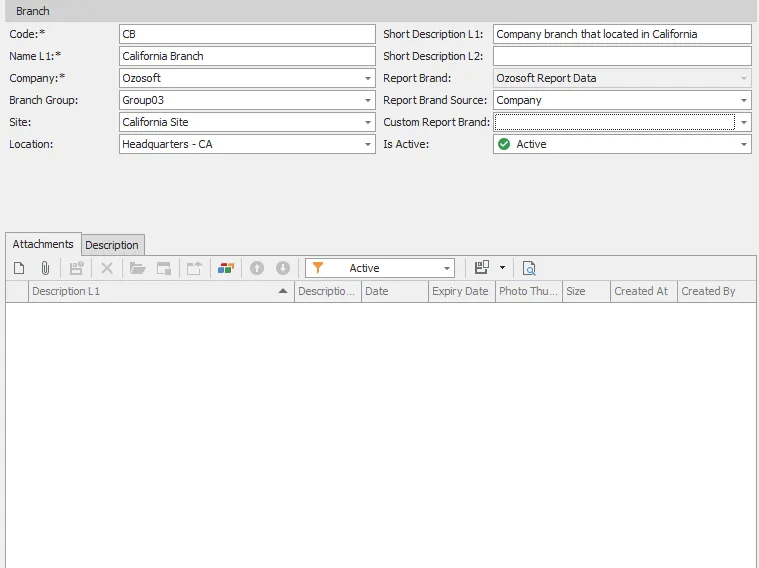Expand the Location dropdown arrow

tap(368, 144)
